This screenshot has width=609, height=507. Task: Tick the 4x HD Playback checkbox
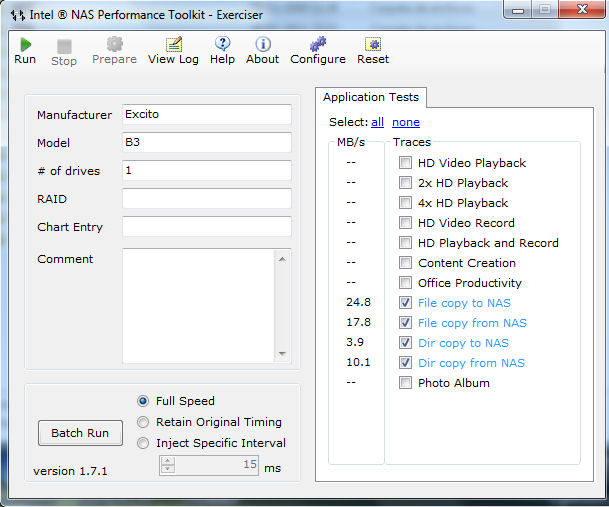[x=405, y=202]
